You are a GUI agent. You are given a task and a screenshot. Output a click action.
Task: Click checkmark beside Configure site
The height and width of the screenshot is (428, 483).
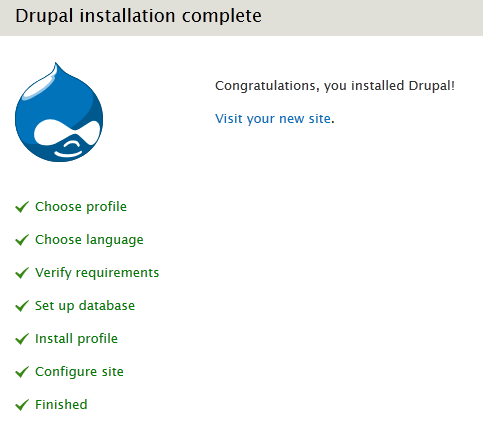tap(22, 372)
